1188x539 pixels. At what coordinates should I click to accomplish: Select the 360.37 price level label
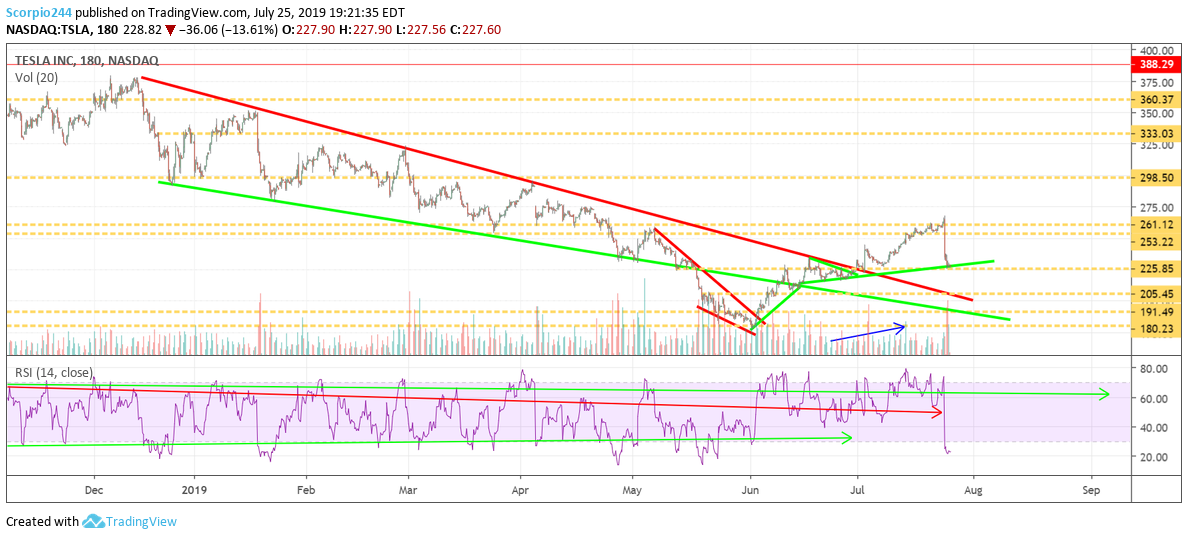pos(1155,100)
